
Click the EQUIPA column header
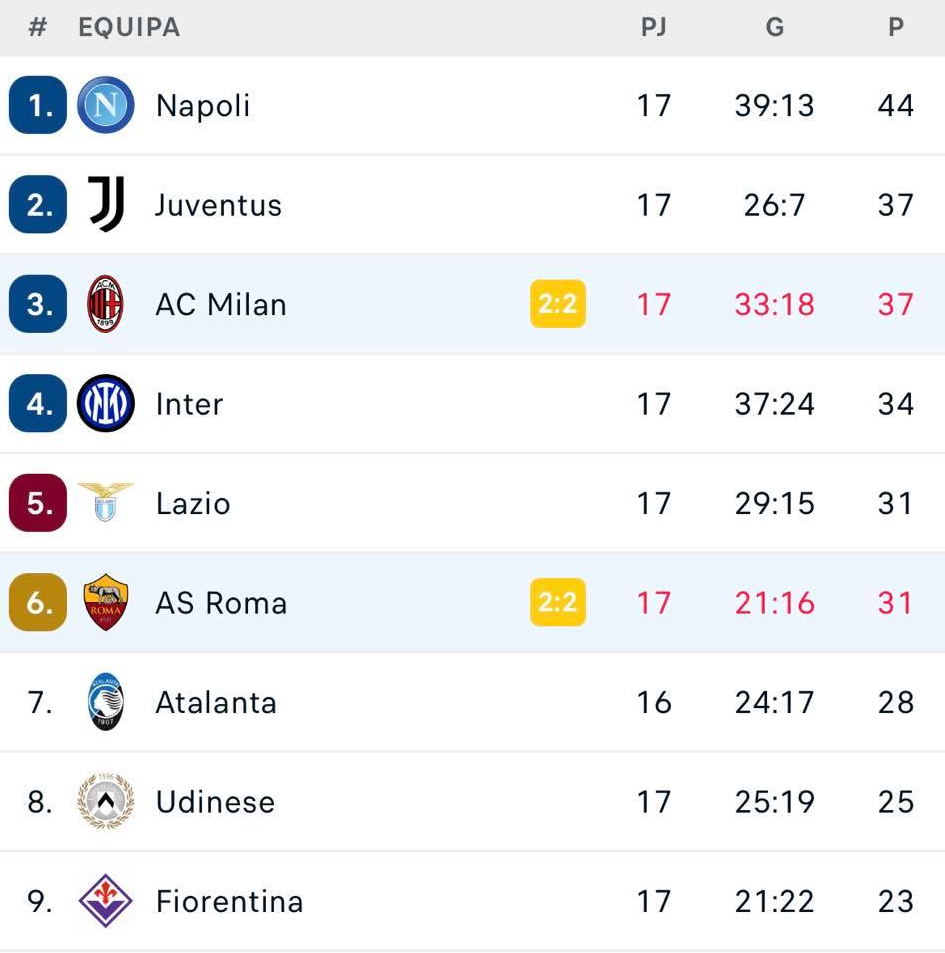click(129, 27)
